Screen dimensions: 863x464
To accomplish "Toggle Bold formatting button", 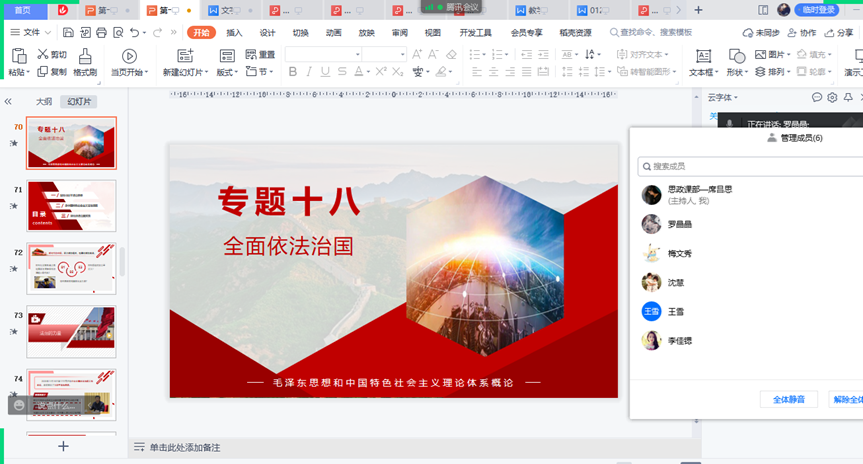I will (292, 72).
